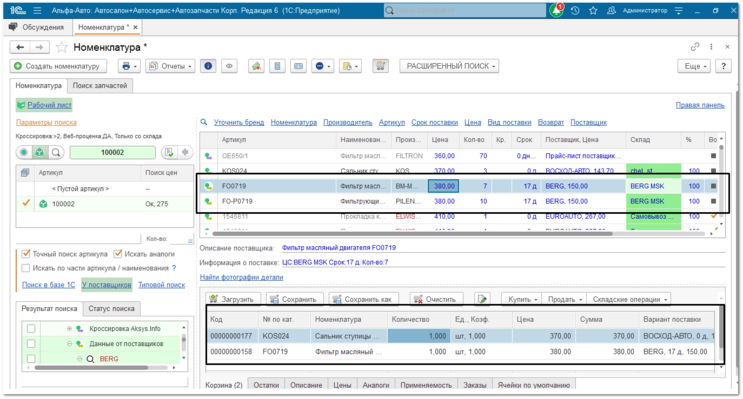
Task: Open the Цены tab
Action: pos(342,385)
